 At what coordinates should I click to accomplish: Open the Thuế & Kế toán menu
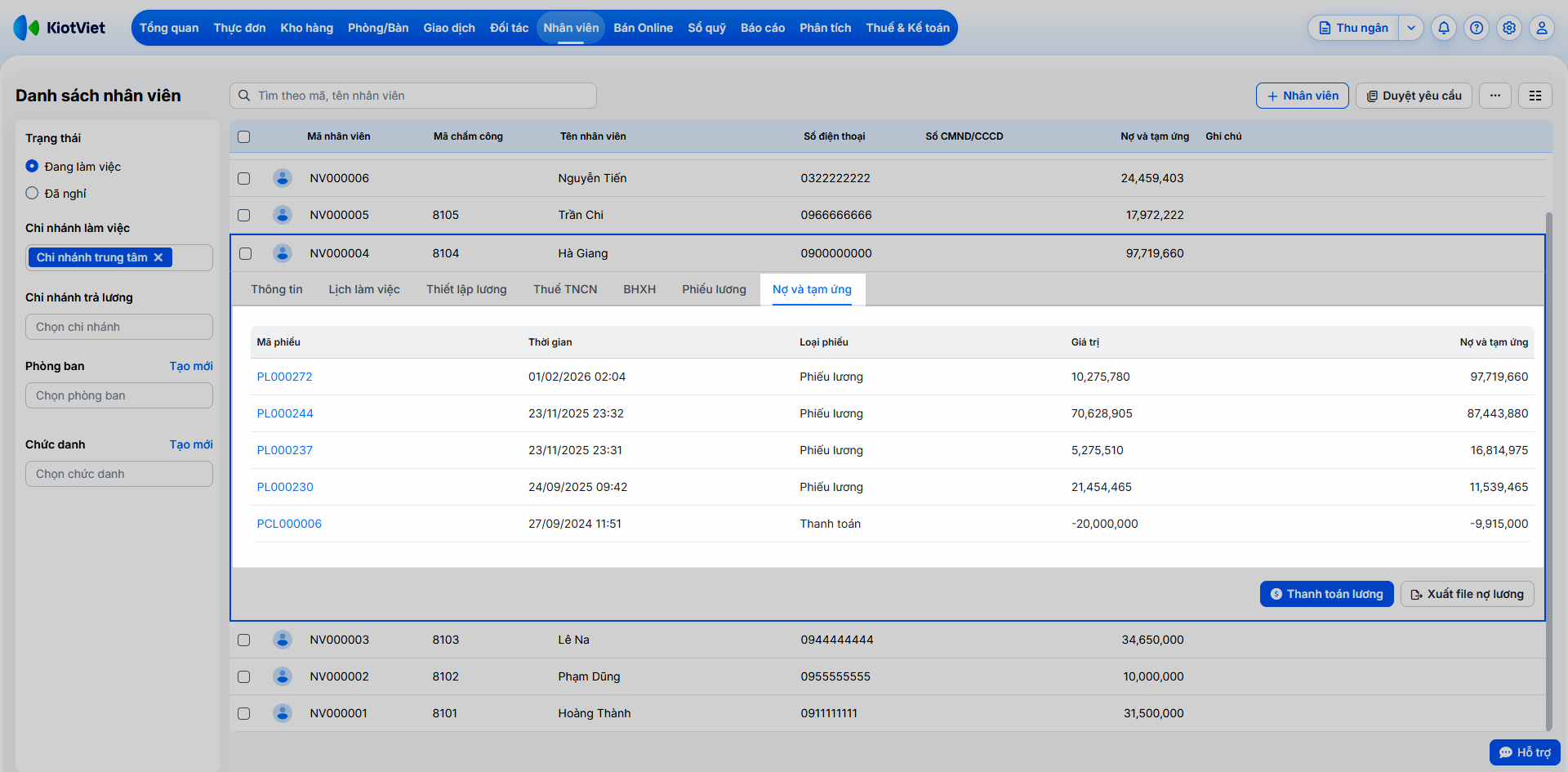pyautogui.click(x=908, y=28)
